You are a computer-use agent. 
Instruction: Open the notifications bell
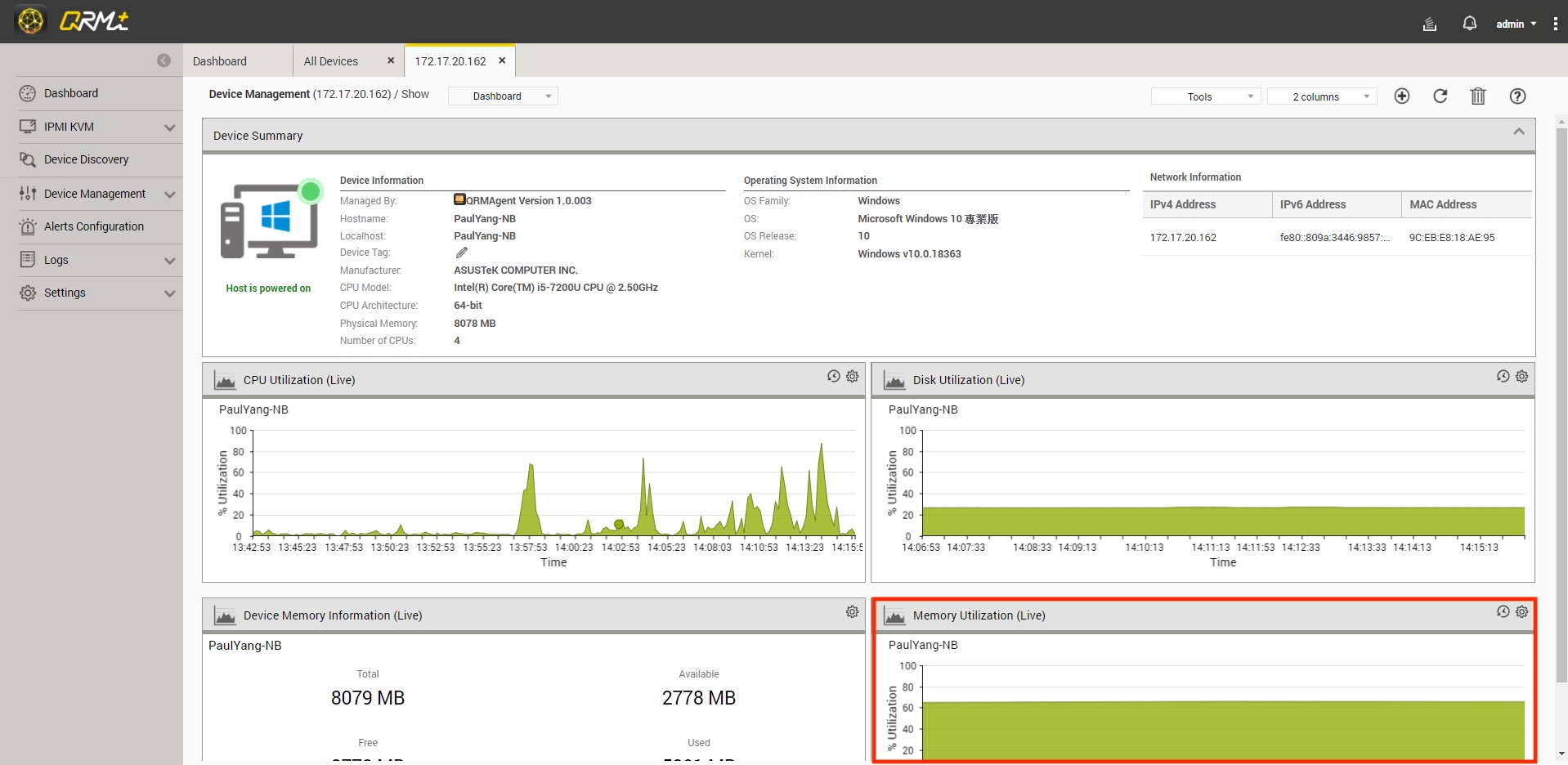coord(1469,24)
